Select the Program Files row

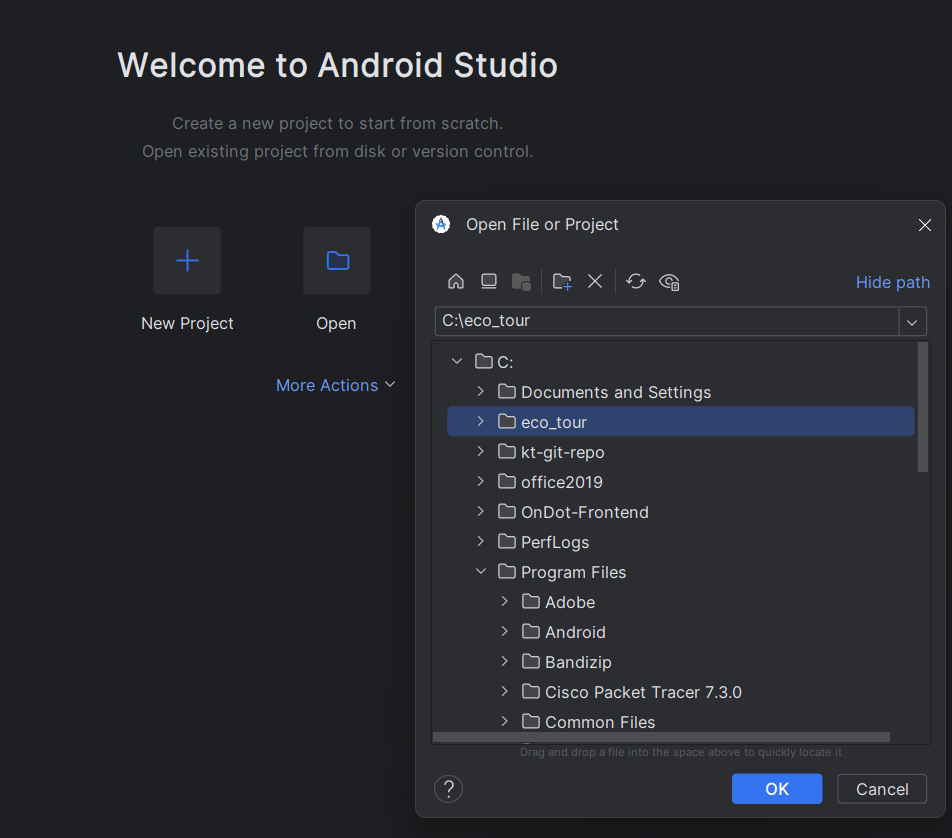click(x=681, y=572)
